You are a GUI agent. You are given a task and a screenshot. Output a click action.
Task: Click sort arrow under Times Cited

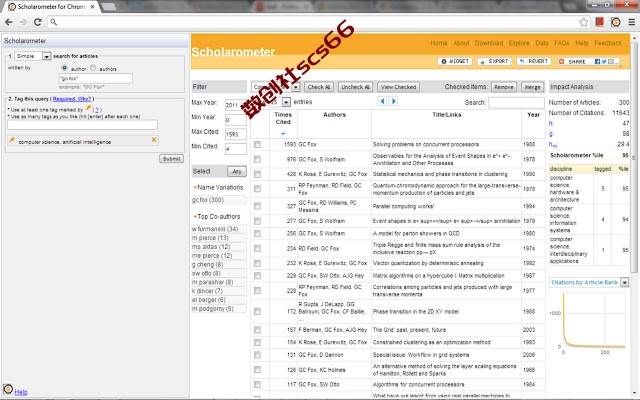pyautogui.click(x=283, y=133)
